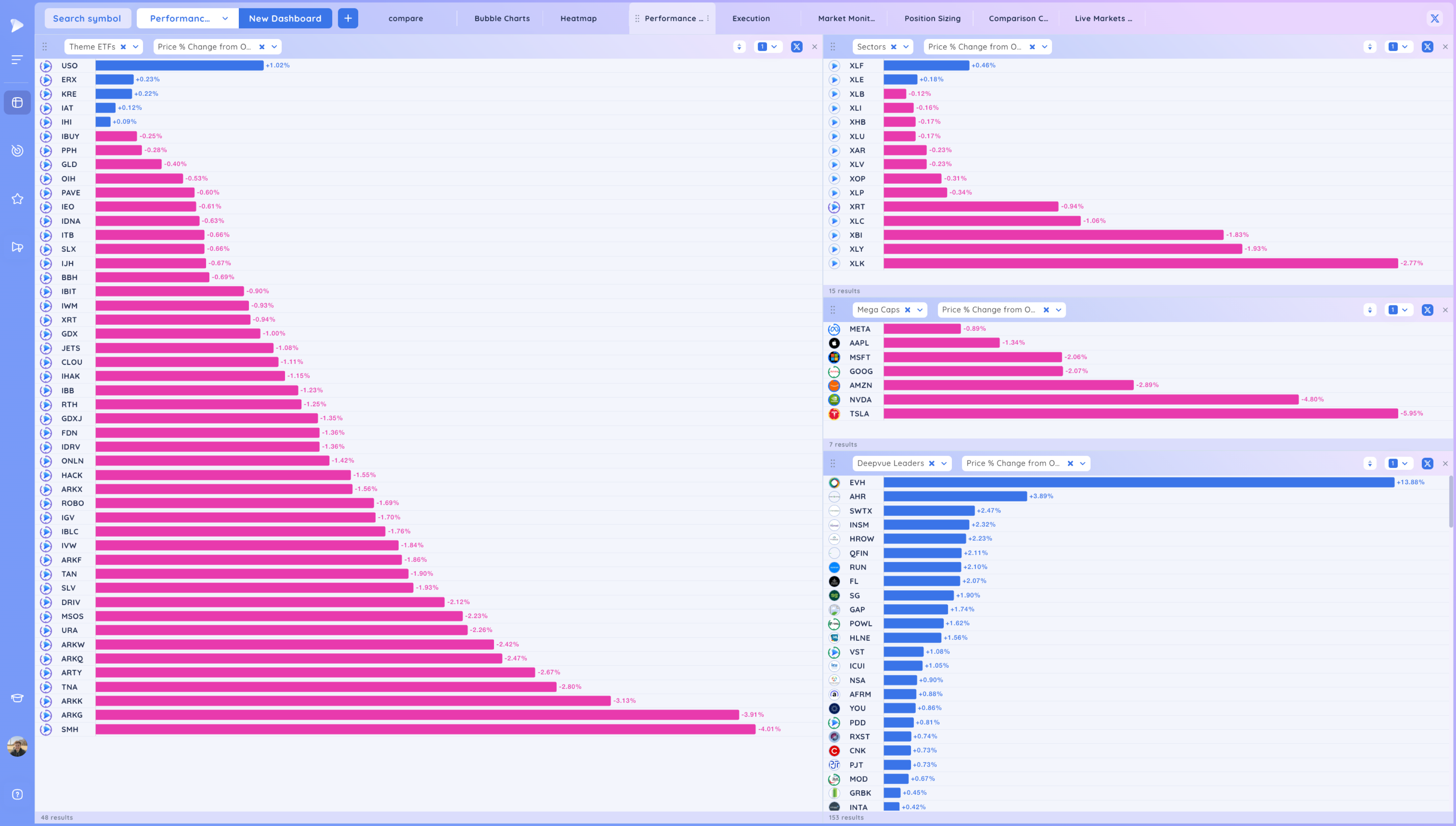Open the Execution tab
The height and width of the screenshot is (826, 1456).
click(x=751, y=18)
